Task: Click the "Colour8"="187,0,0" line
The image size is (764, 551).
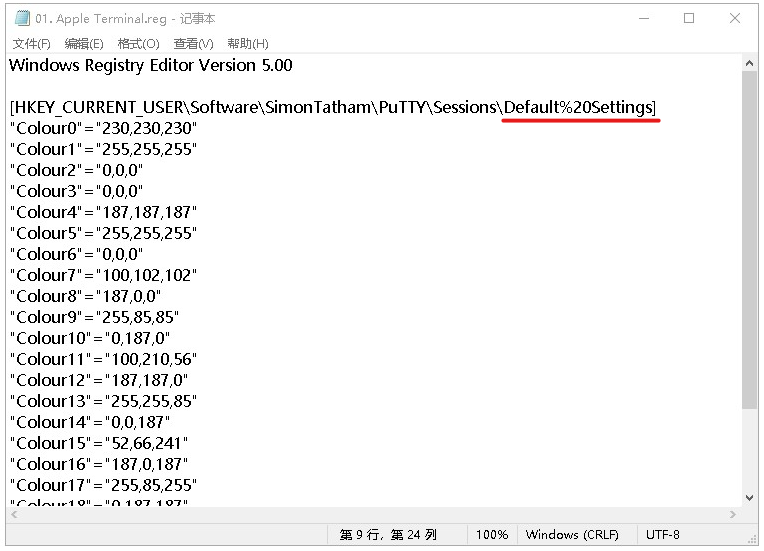Action: pyautogui.click(x=85, y=296)
